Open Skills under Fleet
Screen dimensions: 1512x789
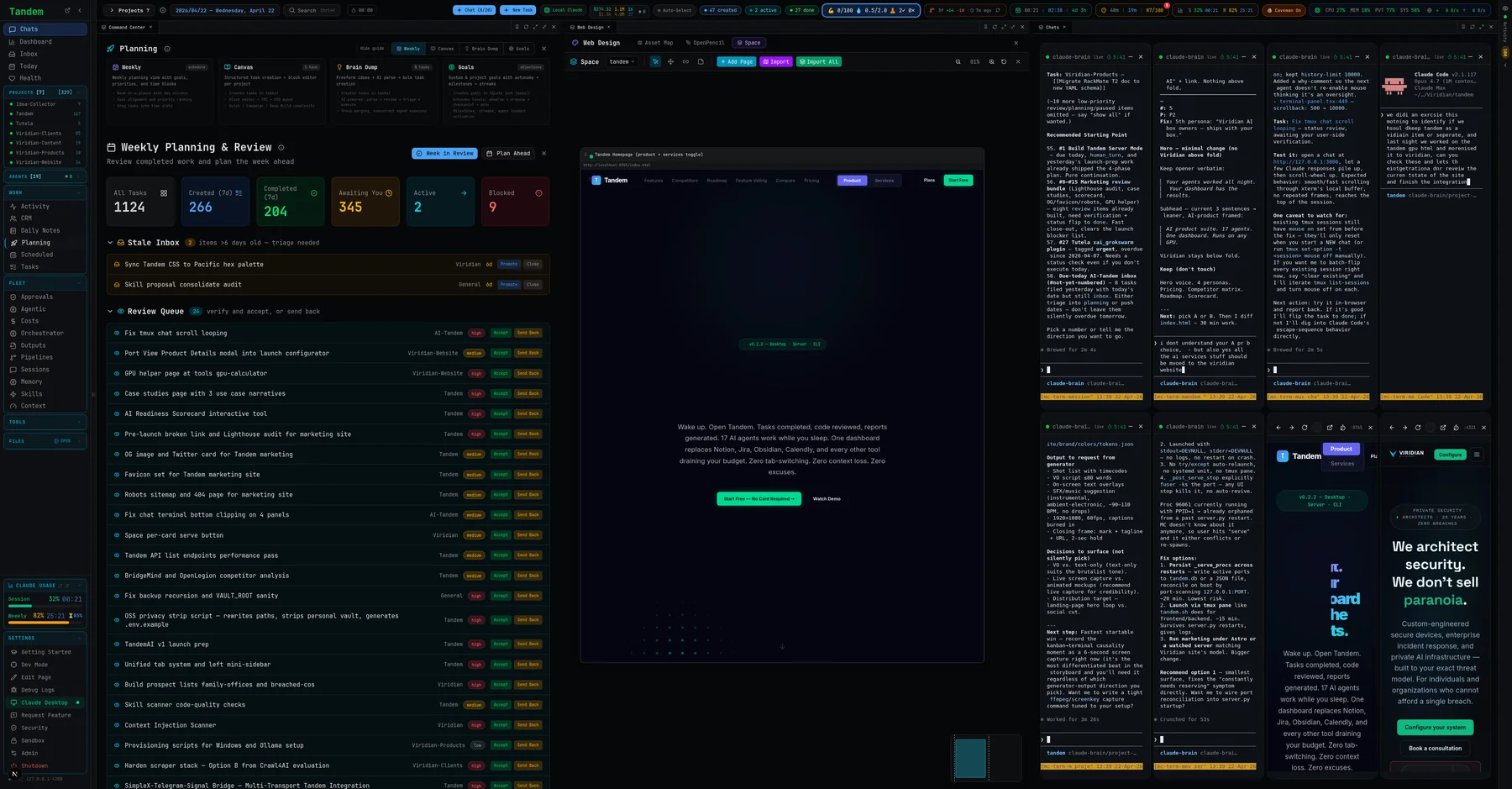click(x=45, y=394)
